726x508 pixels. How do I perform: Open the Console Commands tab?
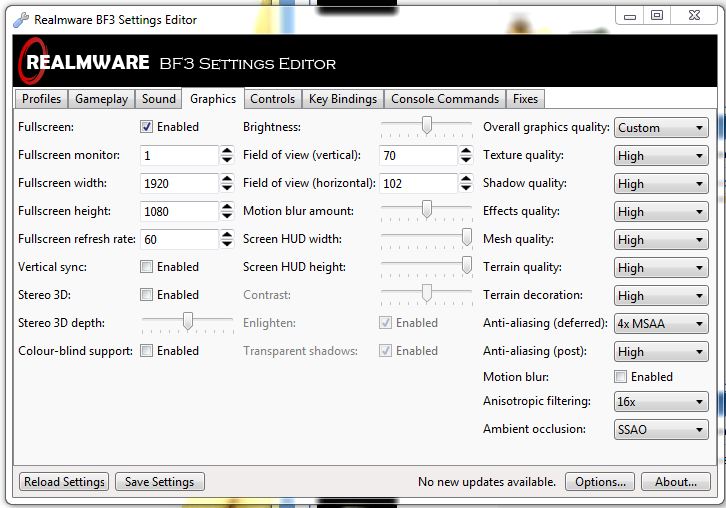445,99
